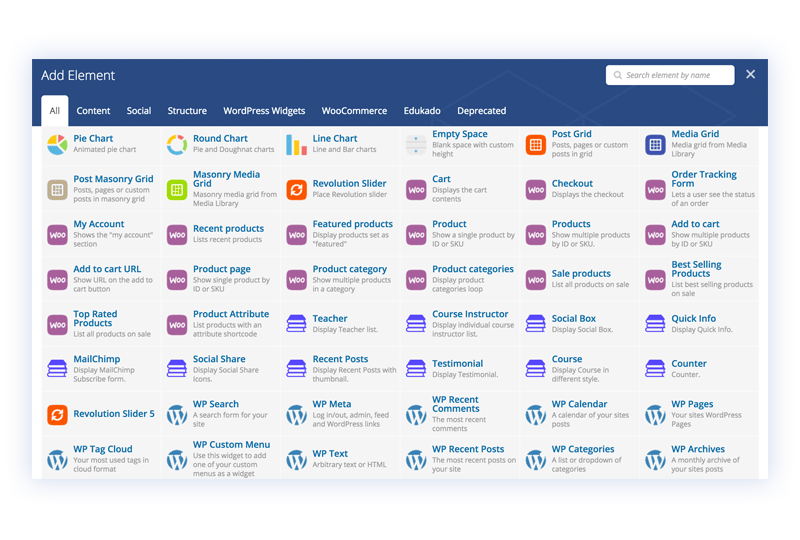Viewport: 800px width, 540px height.
Task: Pick the Woo icon for Featured products
Action: pyautogui.click(x=296, y=235)
